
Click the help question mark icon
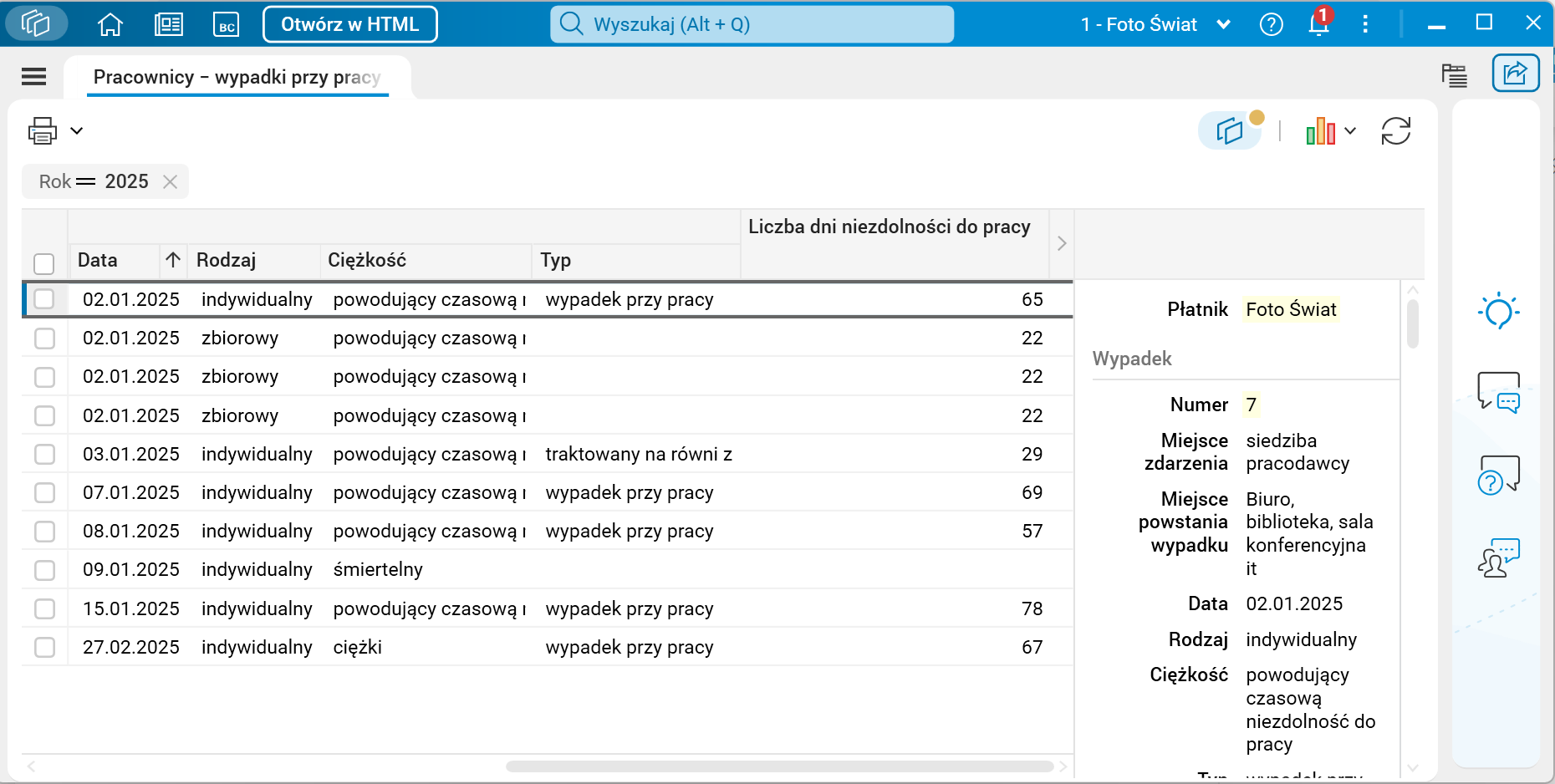point(1271,25)
